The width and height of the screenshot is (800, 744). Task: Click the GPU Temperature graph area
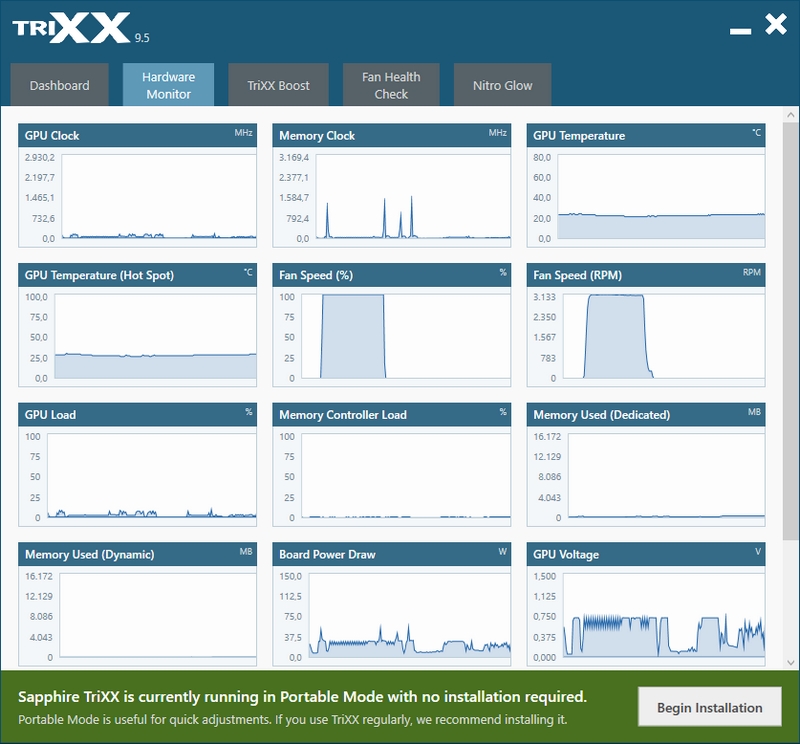pos(661,196)
